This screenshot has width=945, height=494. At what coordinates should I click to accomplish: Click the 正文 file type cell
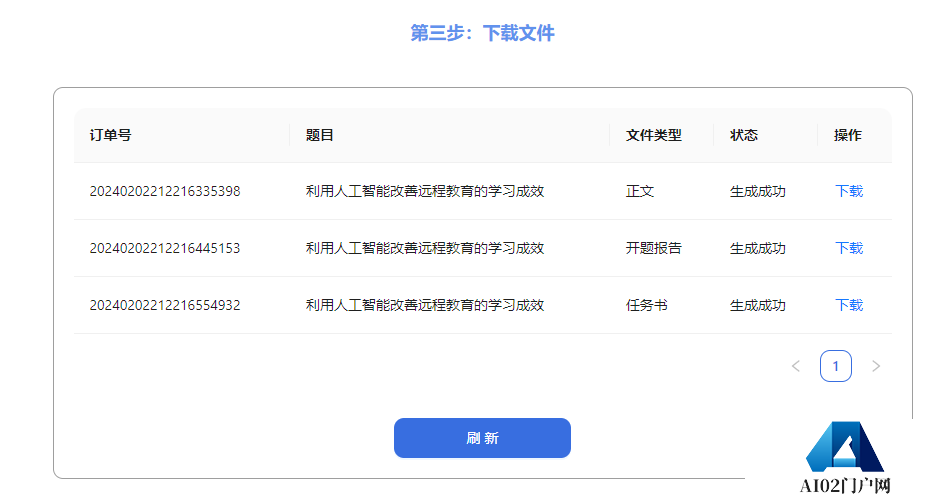(x=639, y=191)
